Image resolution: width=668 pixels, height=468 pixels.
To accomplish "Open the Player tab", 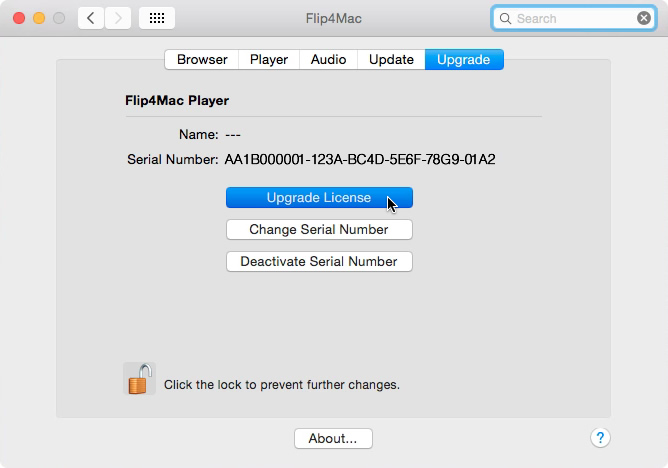I will click(269, 60).
